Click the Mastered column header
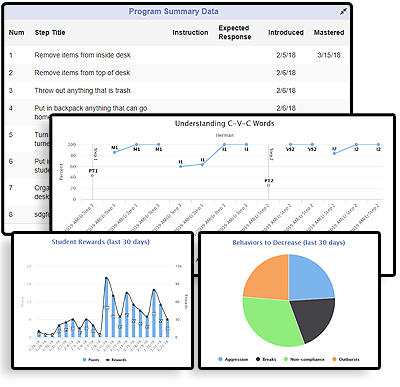This screenshot has width=400, height=387. (x=329, y=33)
